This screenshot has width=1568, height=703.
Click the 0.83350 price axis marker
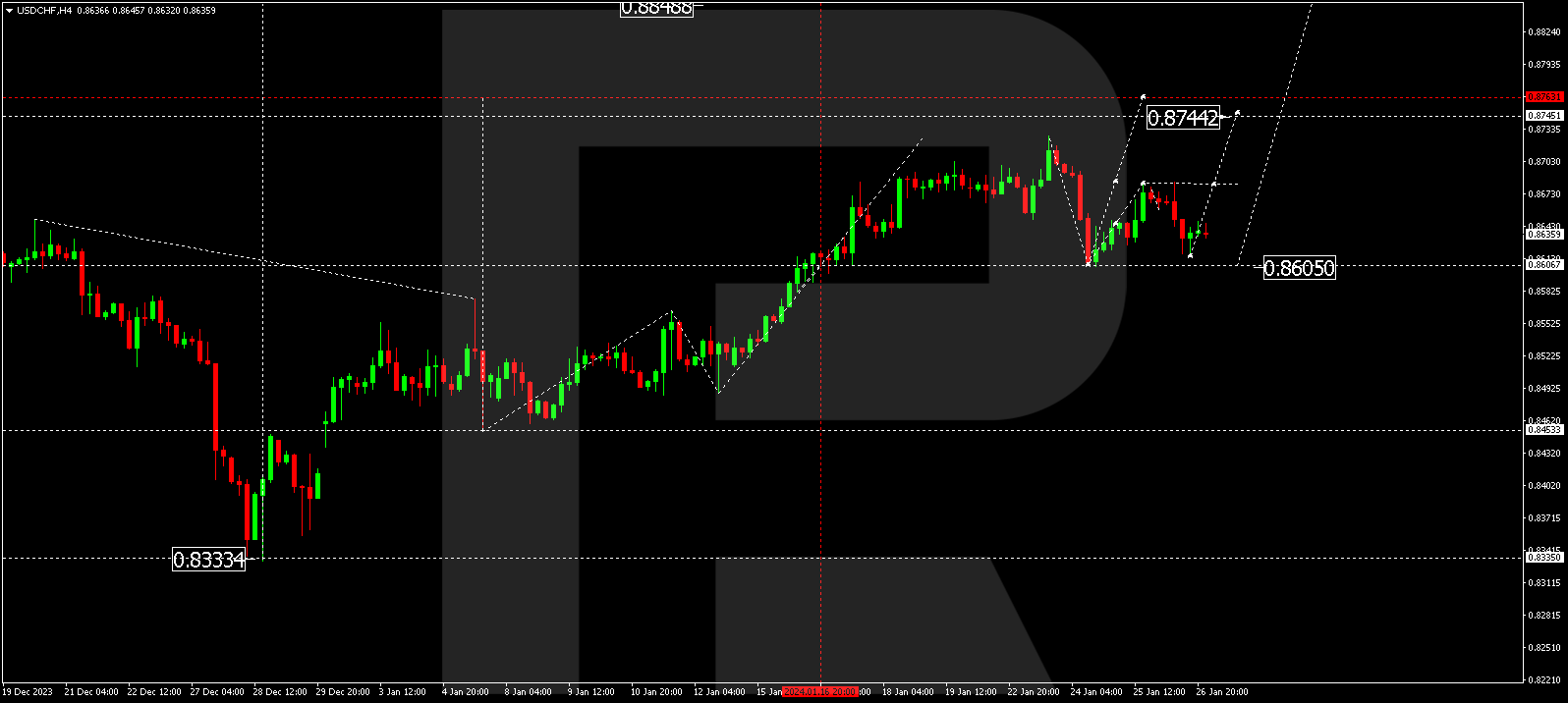pos(1543,557)
